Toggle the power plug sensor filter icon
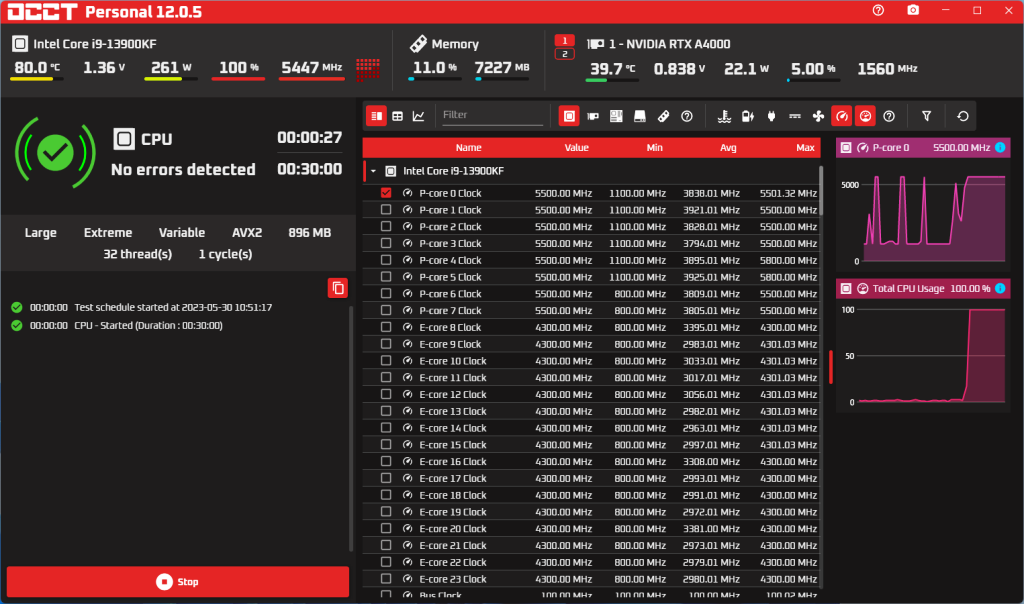The width and height of the screenshot is (1024, 604). click(x=771, y=116)
